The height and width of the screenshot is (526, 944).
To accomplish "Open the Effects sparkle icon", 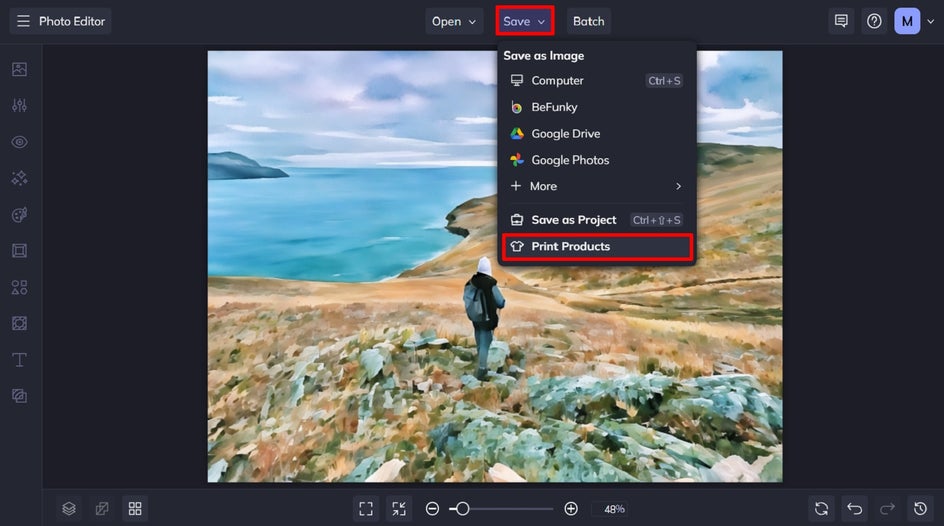I will pos(19,178).
